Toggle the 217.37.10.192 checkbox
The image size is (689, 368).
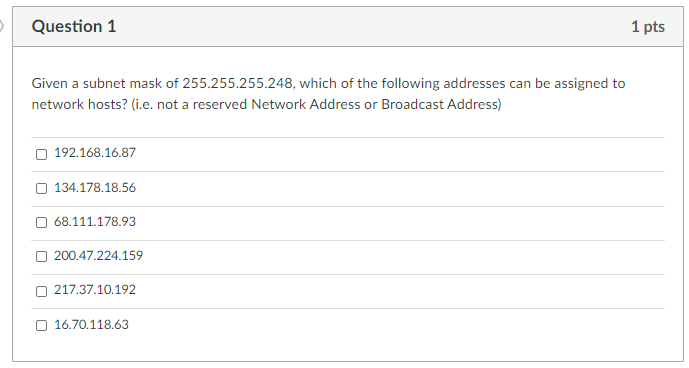41,291
